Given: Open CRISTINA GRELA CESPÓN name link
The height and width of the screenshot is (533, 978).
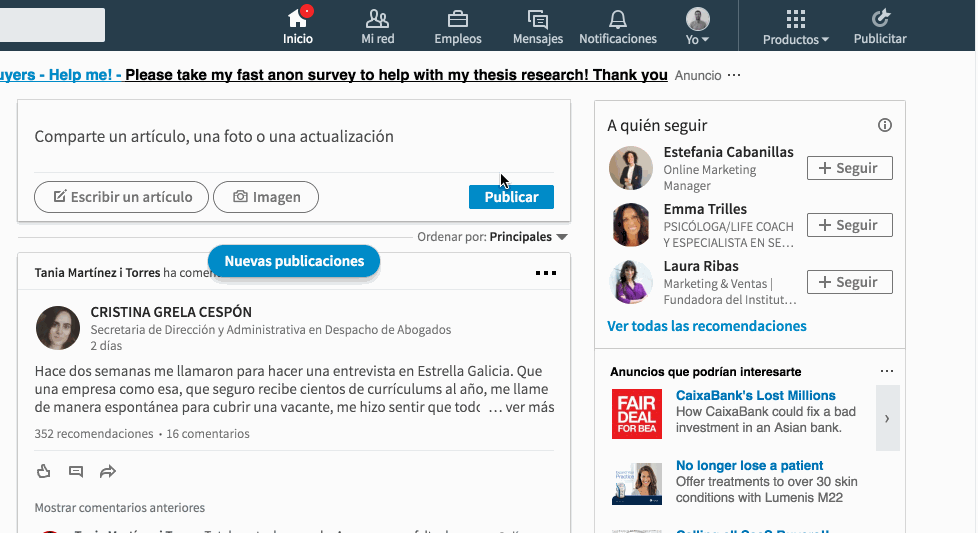Looking at the screenshot, I should point(171,312).
